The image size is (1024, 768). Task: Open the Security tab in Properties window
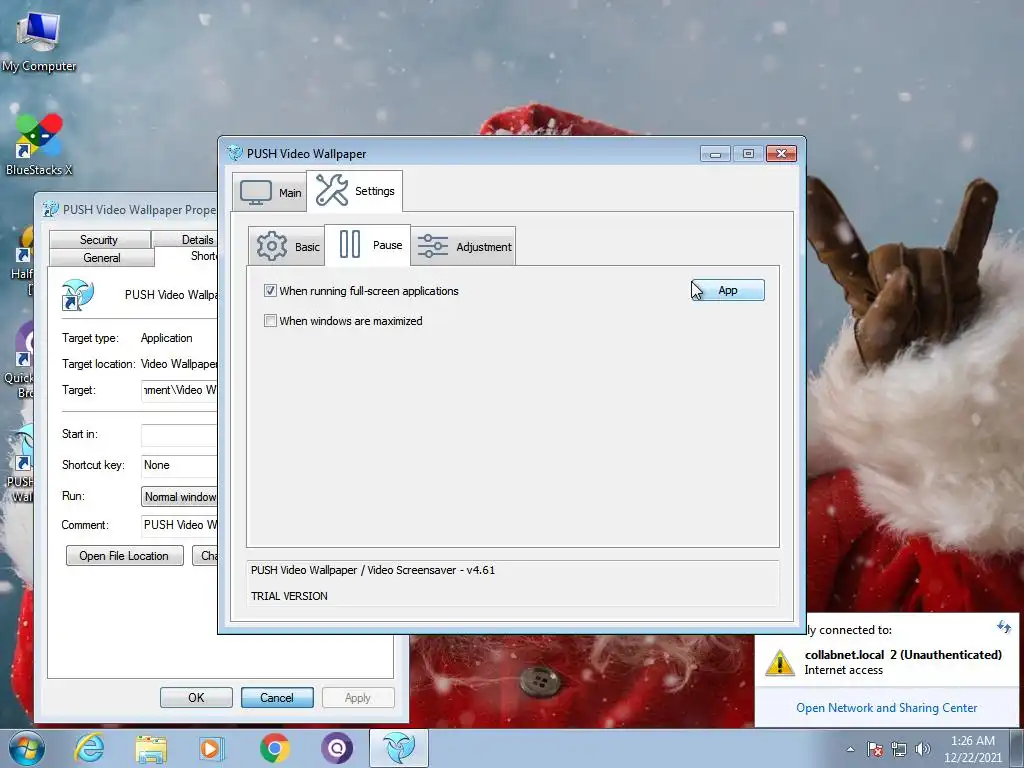pyautogui.click(x=99, y=240)
